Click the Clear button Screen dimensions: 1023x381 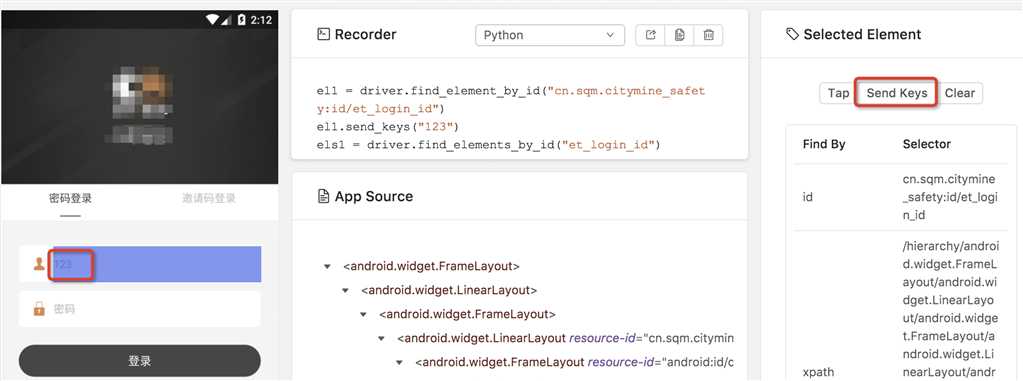coord(960,93)
